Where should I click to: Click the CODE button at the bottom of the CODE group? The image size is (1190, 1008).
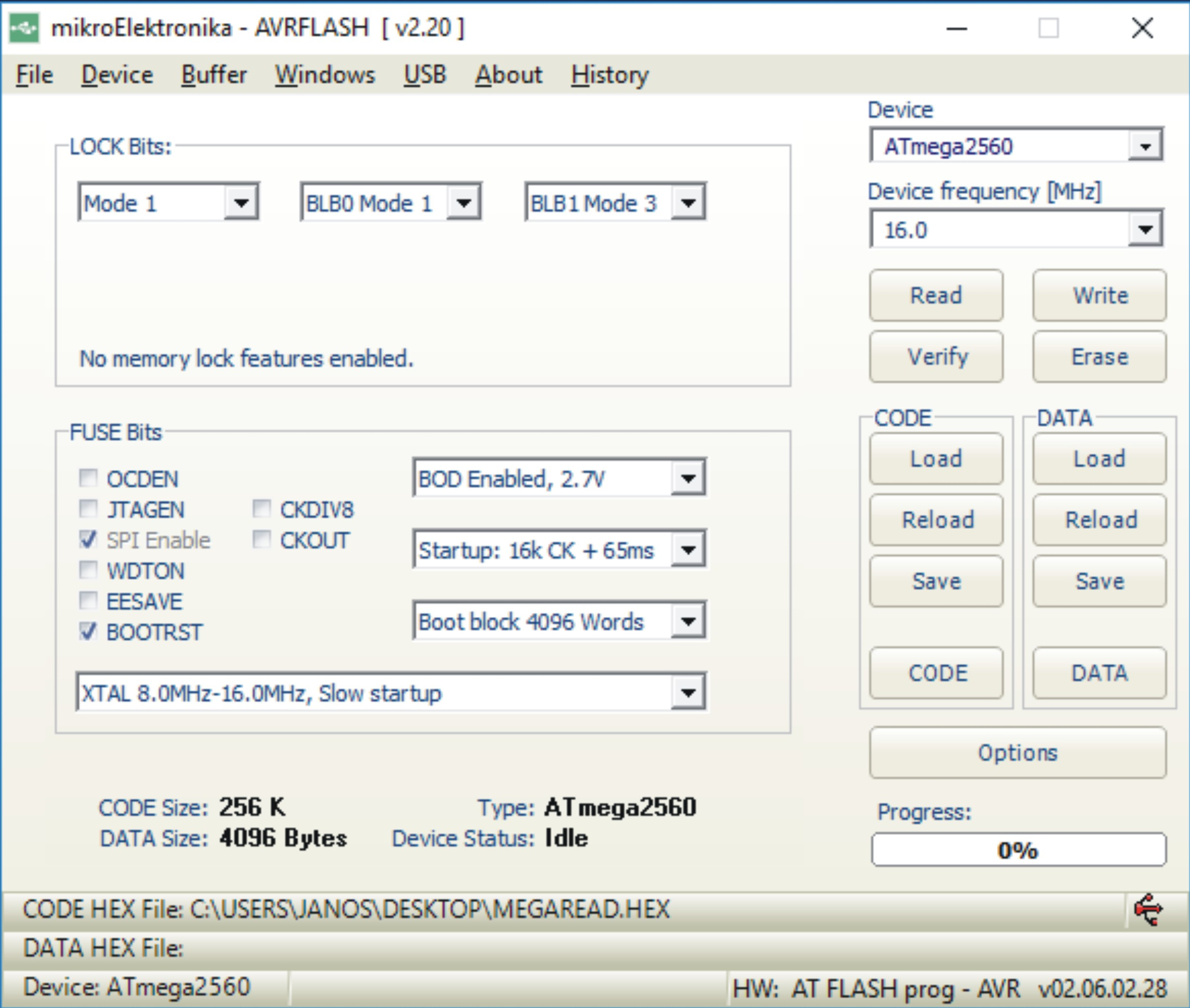(x=936, y=672)
